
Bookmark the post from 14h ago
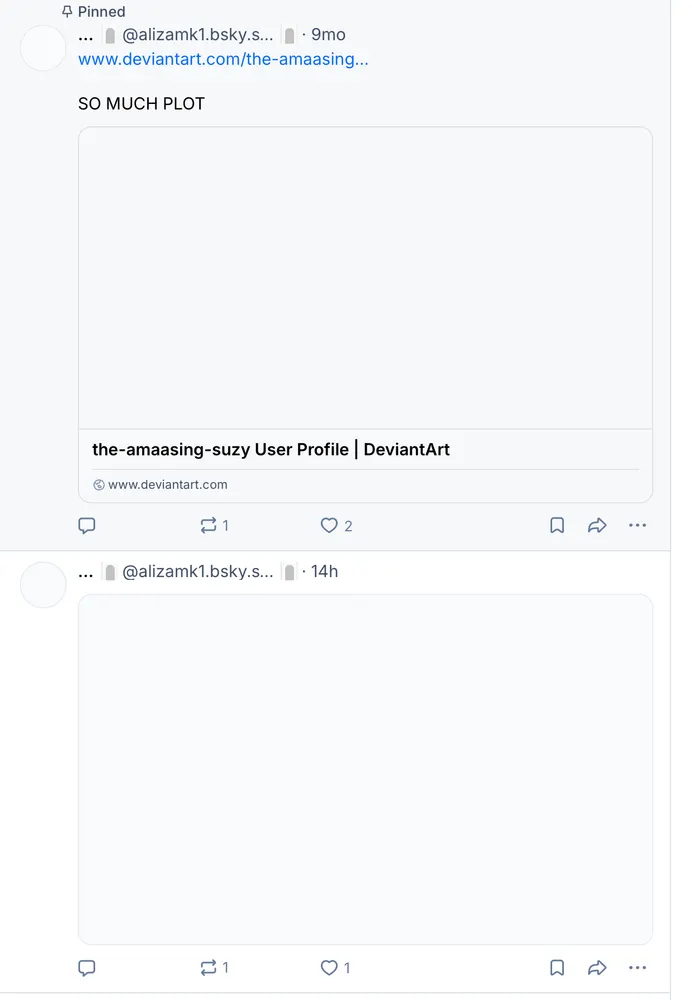(x=557, y=967)
